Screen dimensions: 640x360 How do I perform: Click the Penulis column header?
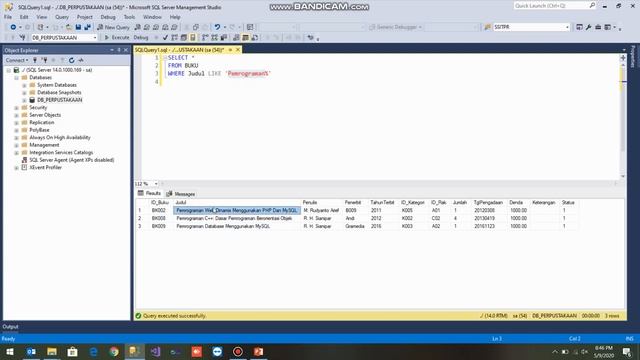[x=310, y=202]
